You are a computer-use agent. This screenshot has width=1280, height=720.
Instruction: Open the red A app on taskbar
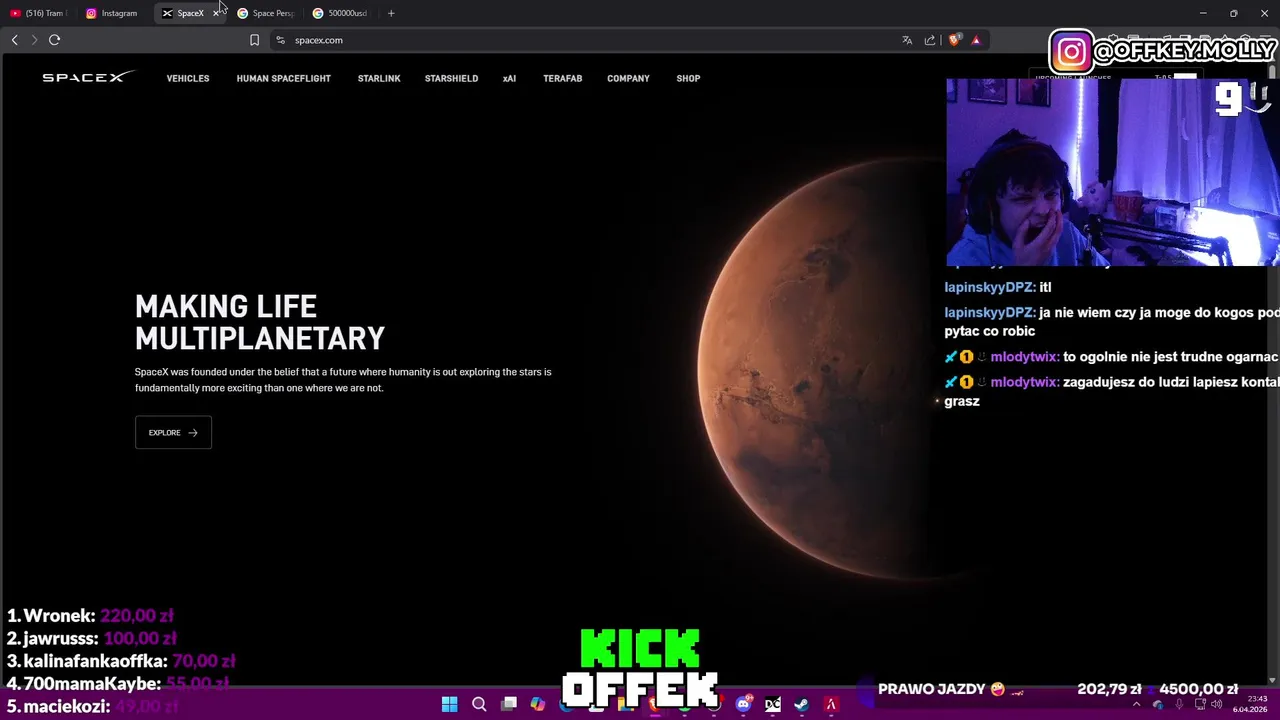[x=830, y=704]
